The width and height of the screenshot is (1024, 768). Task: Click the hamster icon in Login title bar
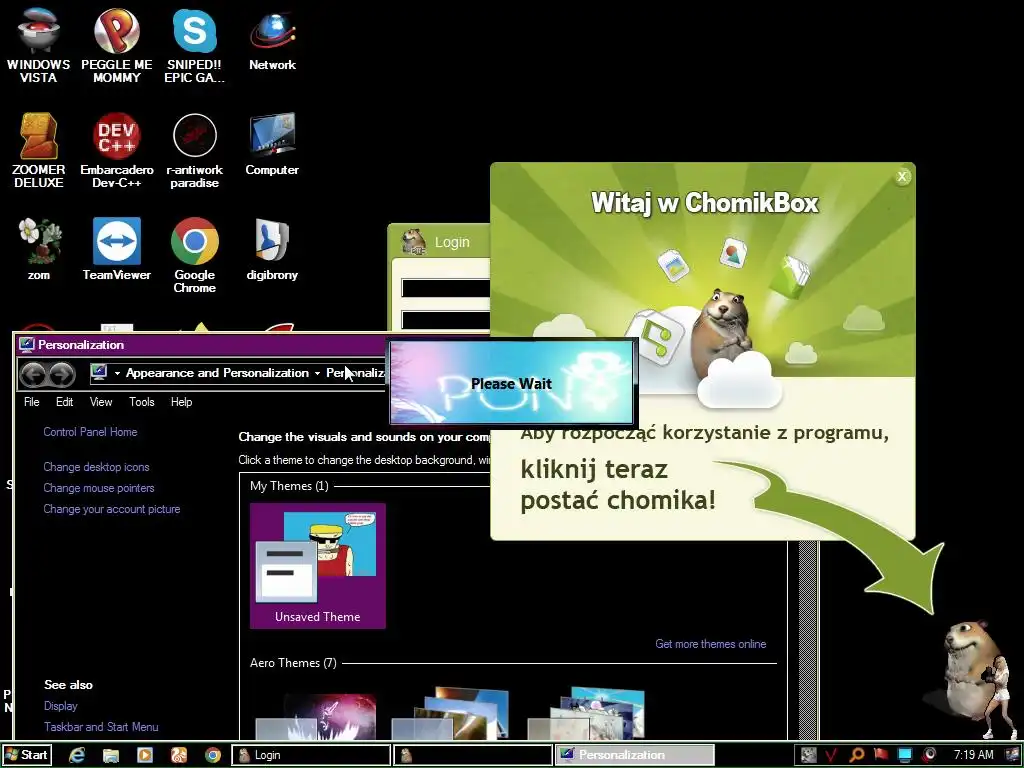[413, 242]
